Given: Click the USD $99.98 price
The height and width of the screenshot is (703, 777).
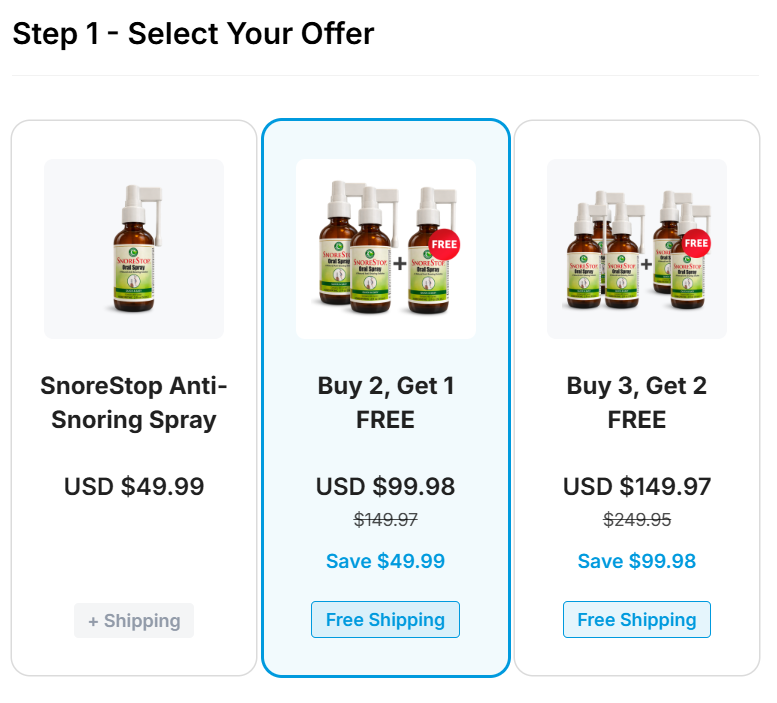Looking at the screenshot, I should [385, 487].
